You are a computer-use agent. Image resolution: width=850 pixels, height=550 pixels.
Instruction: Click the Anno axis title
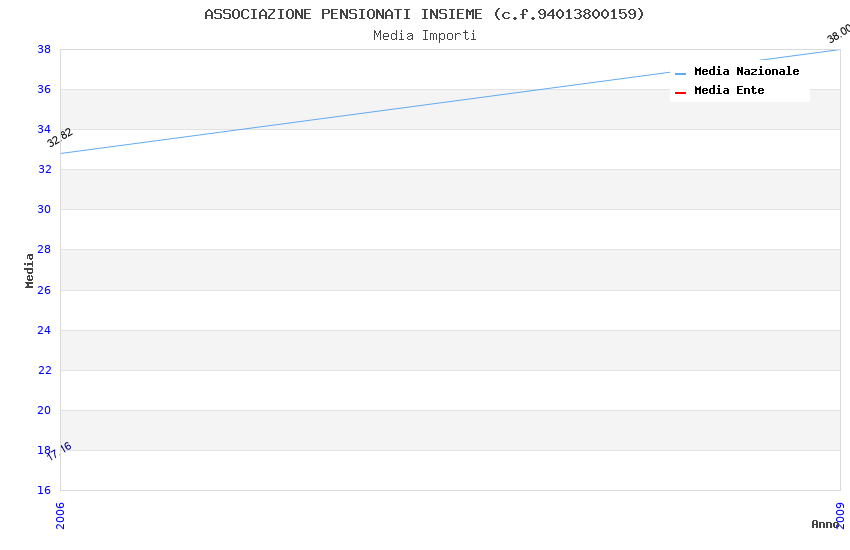click(x=824, y=524)
